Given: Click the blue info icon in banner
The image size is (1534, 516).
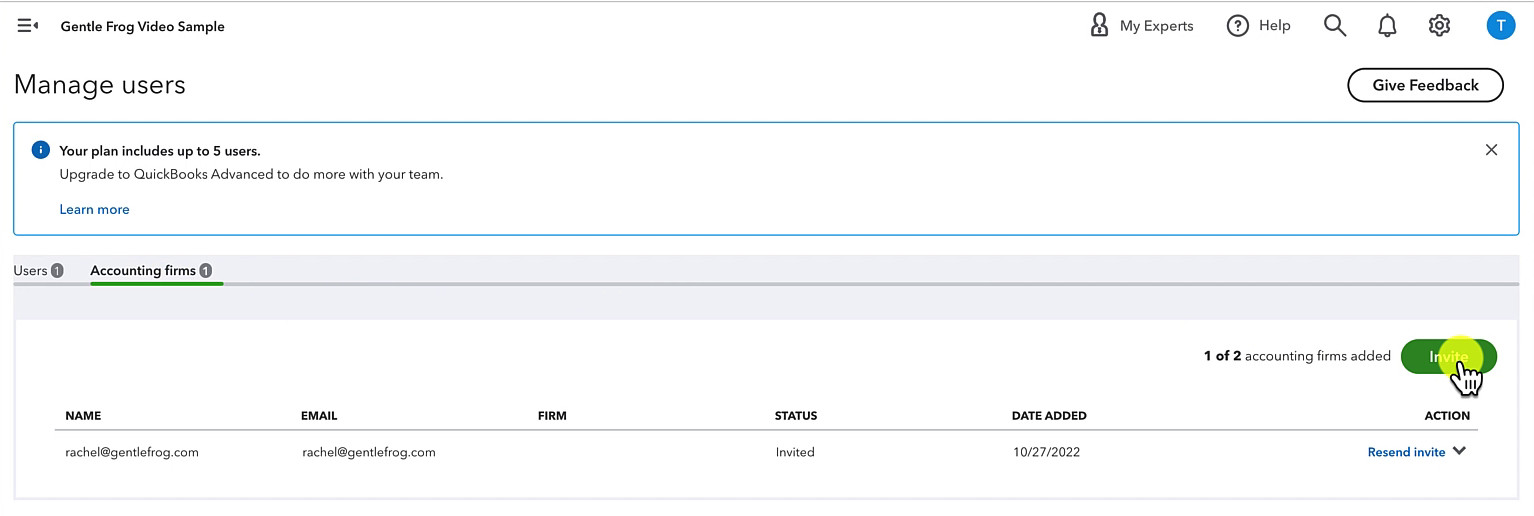Looking at the screenshot, I should (40, 150).
